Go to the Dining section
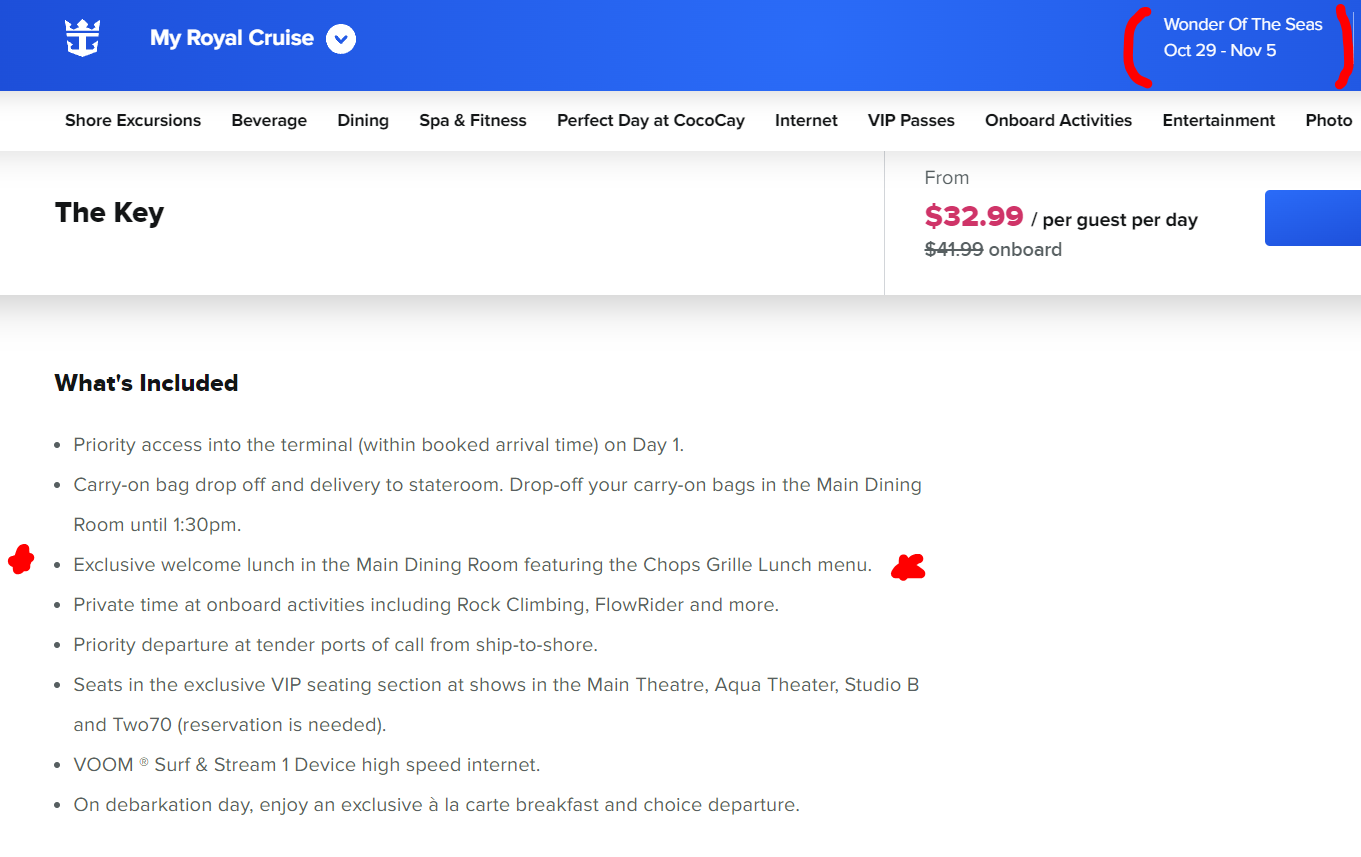 tap(363, 120)
